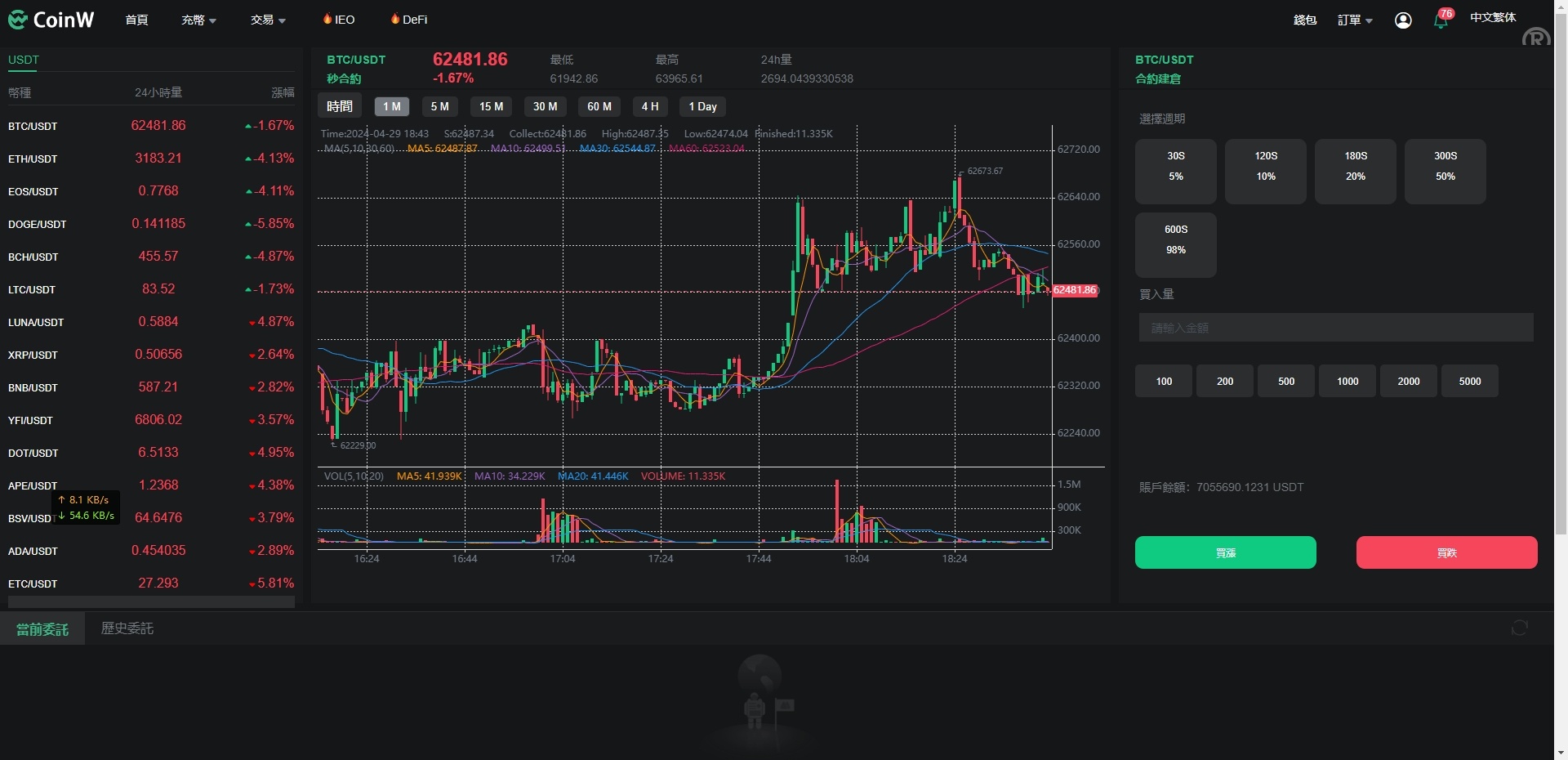Switch to the 歷史委託 tab
The width and height of the screenshot is (1568, 760).
tap(127, 628)
